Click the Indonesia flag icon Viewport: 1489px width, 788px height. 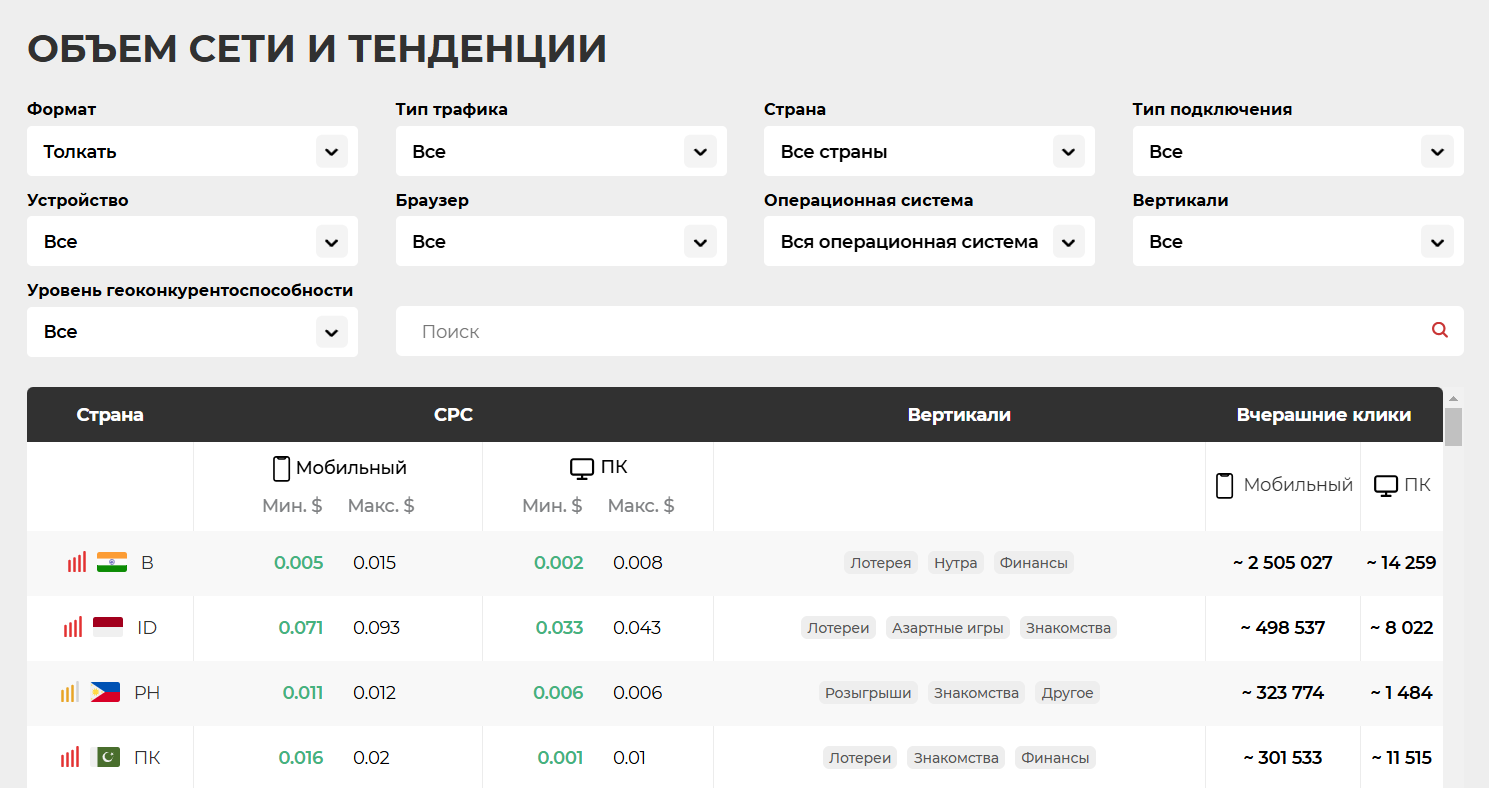click(108, 628)
